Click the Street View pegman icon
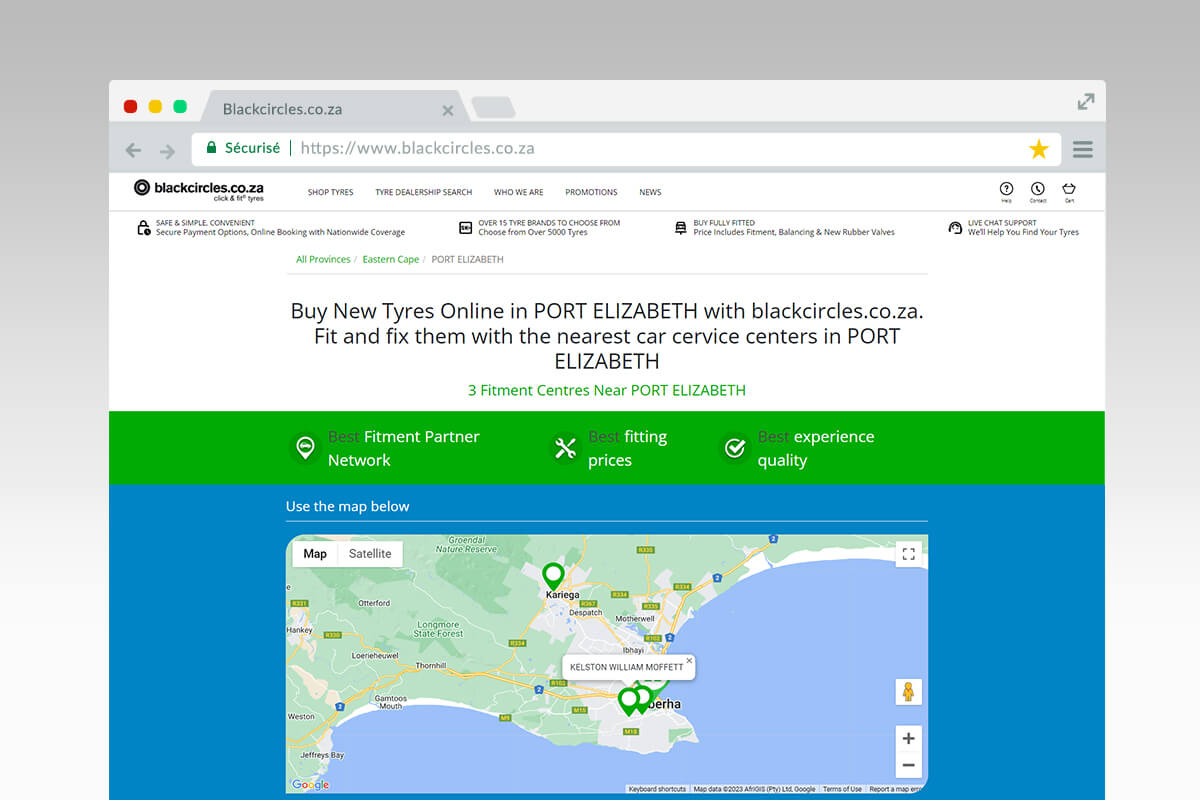The image size is (1200, 800). click(x=908, y=692)
